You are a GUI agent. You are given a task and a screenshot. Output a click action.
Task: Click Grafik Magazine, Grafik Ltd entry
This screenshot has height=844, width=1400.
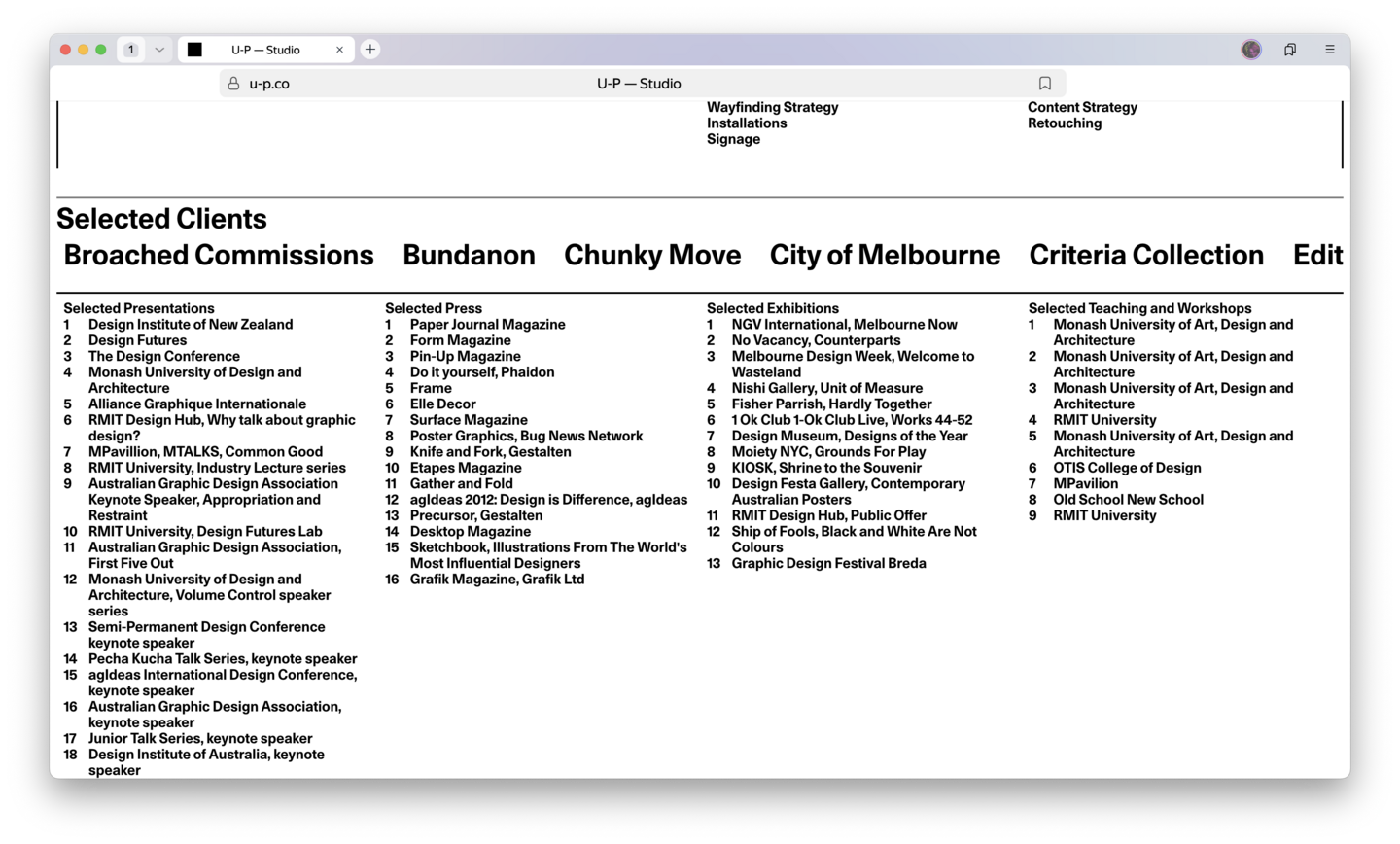pos(497,580)
